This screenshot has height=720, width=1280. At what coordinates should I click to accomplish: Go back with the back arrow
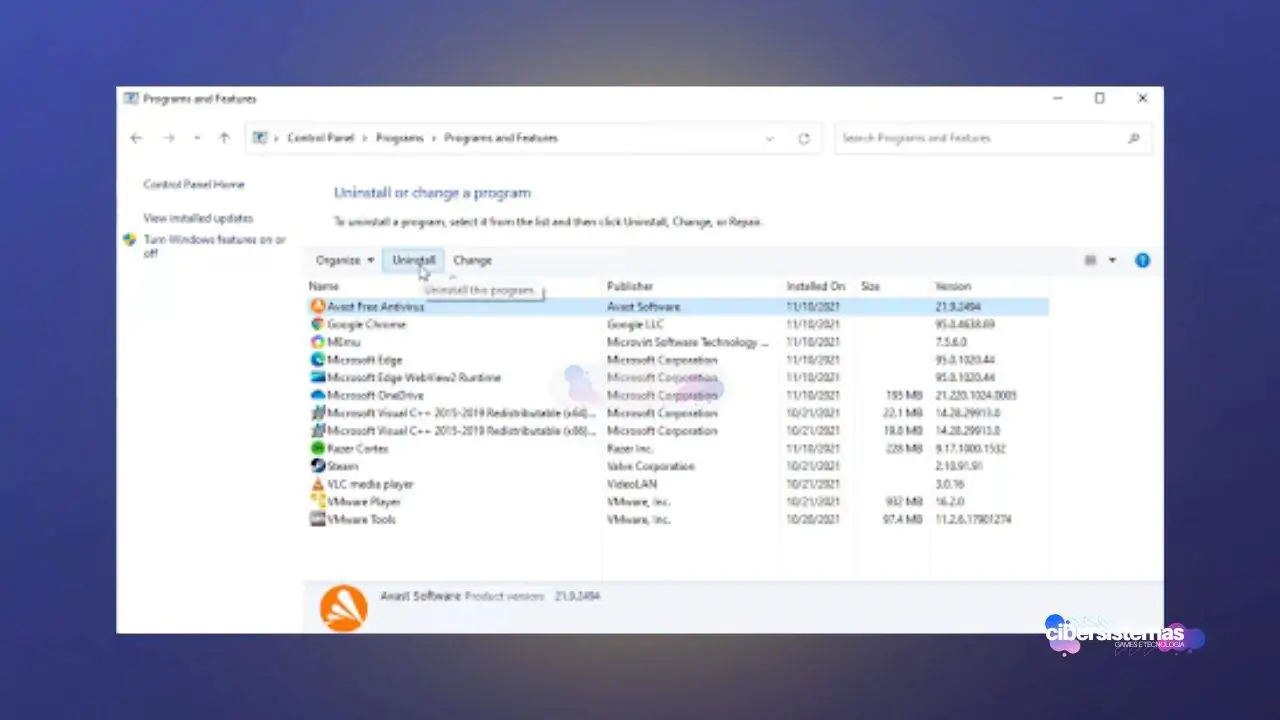coord(137,138)
